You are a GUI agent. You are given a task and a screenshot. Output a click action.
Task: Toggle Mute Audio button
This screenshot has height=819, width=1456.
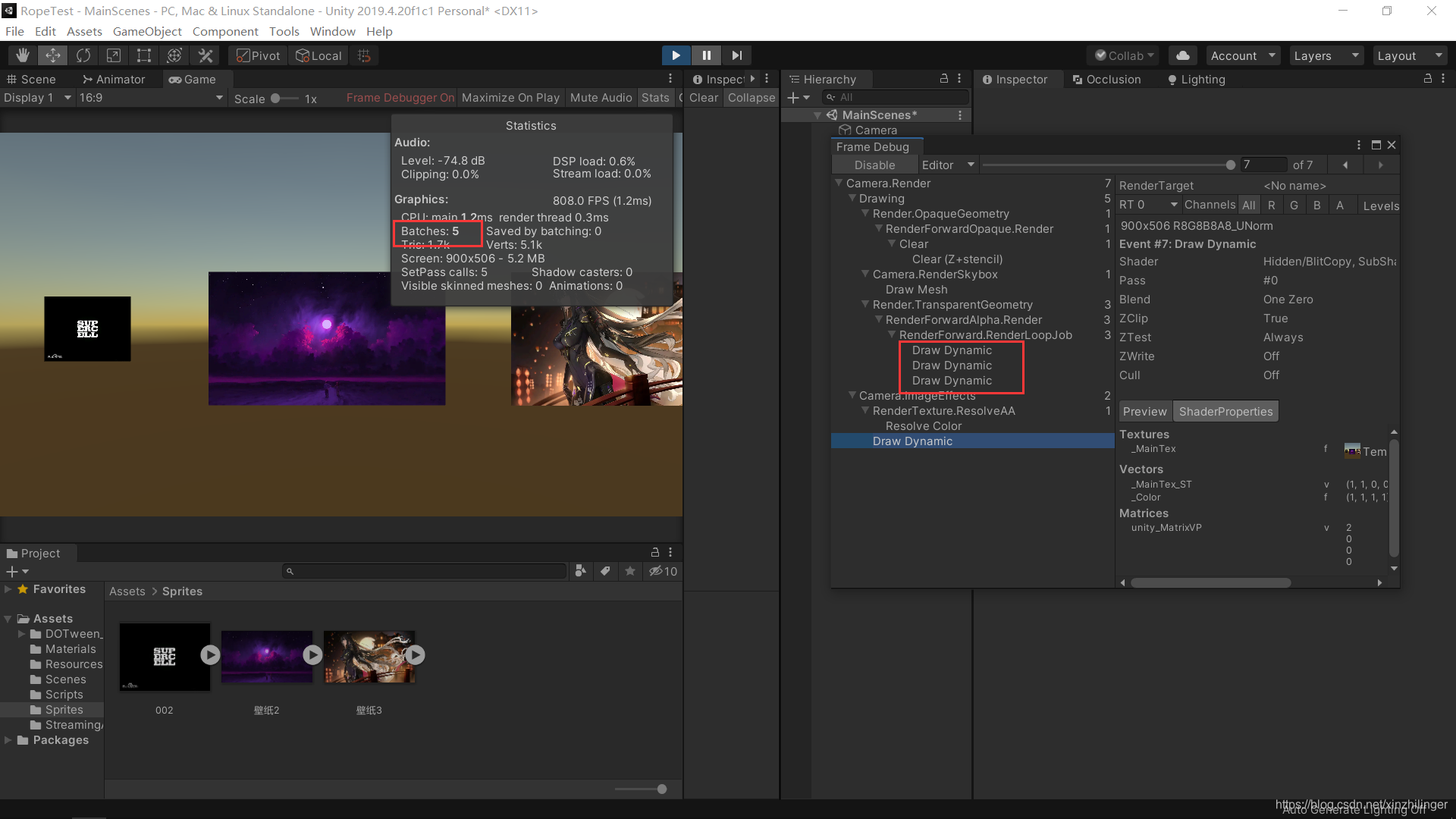(x=601, y=97)
